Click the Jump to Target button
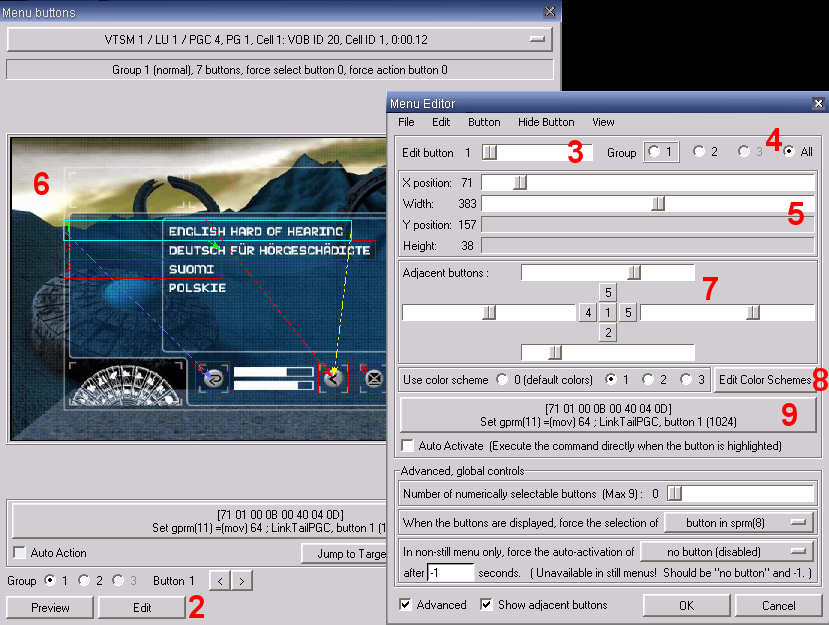The width and height of the screenshot is (829, 625). (344, 554)
